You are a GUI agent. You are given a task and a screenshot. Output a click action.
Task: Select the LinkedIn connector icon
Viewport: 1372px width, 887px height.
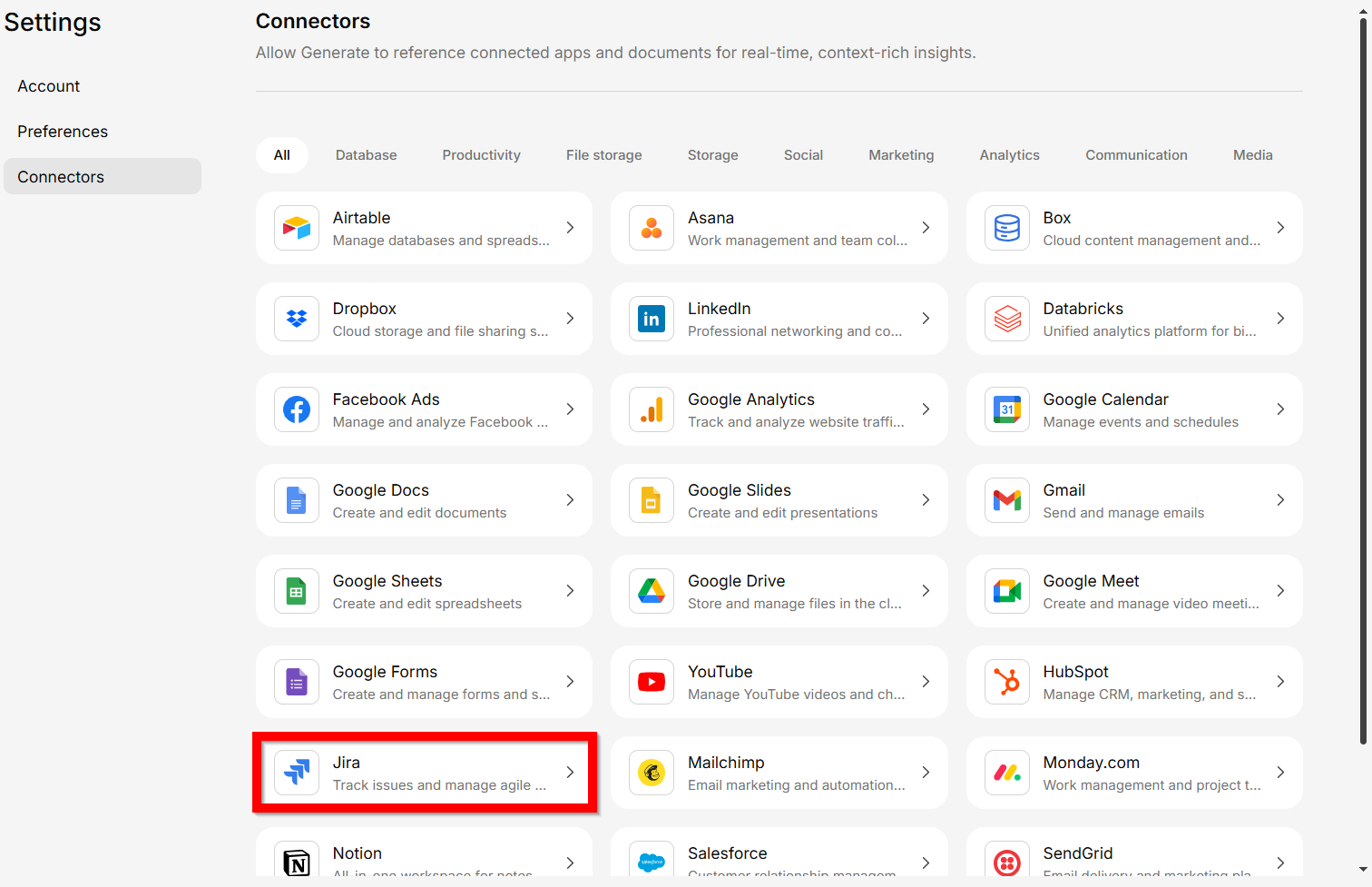(x=652, y=319)
